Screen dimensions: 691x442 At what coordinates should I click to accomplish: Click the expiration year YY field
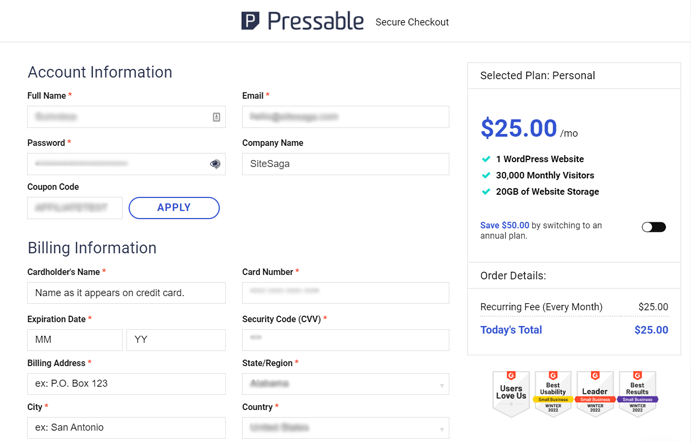[x=176, y=340]
